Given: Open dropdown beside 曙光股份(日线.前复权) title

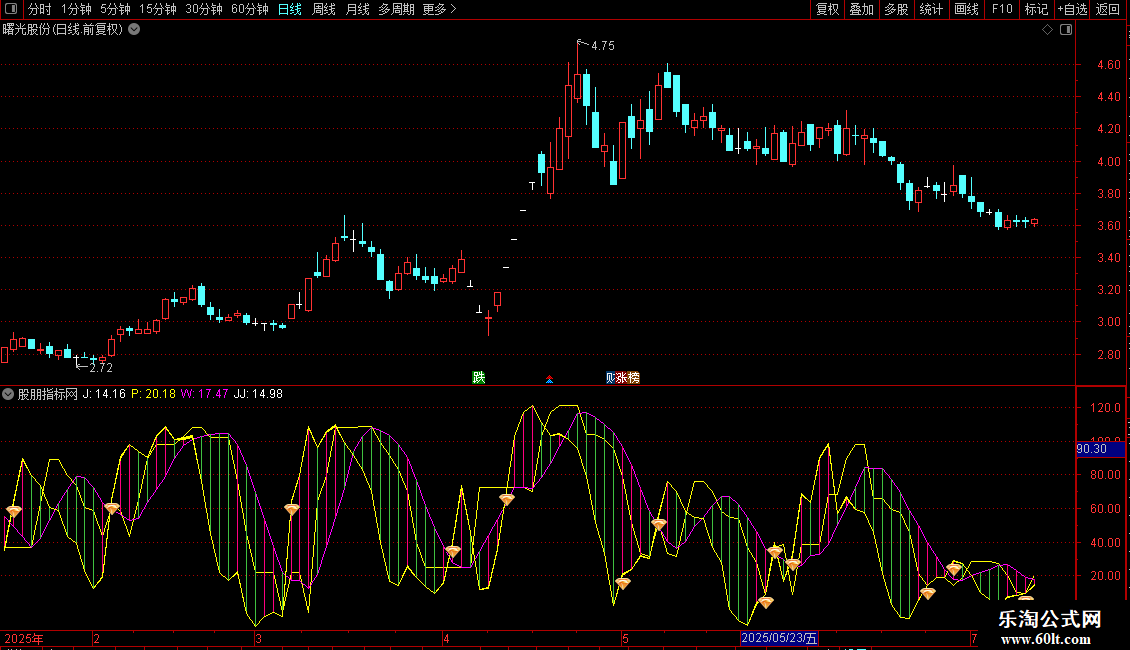Looking at the screenshot, I should pyautogui.click(x=134, y=30).
